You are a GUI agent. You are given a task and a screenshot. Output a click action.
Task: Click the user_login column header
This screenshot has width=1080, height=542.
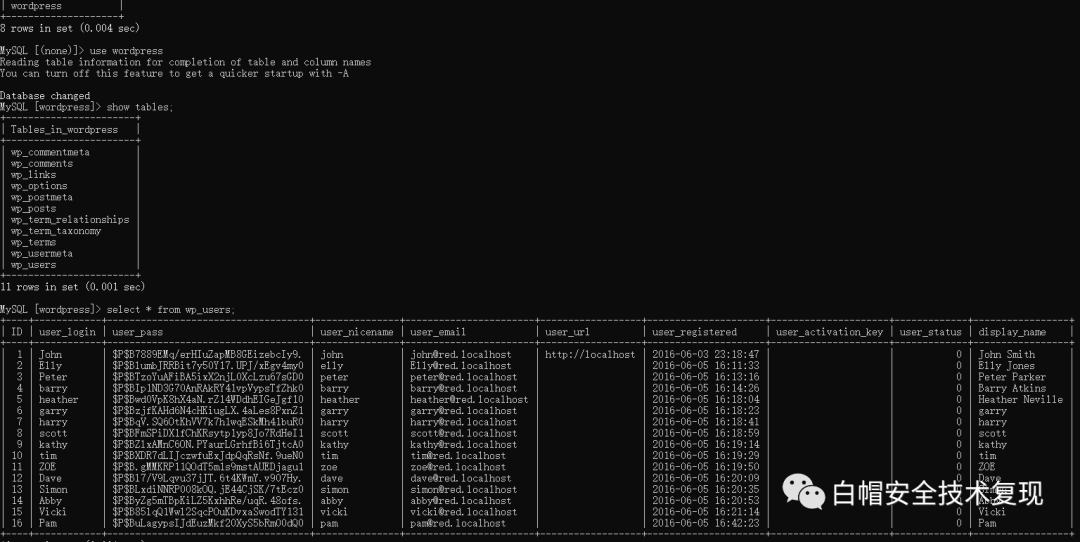tap(68, 332)
